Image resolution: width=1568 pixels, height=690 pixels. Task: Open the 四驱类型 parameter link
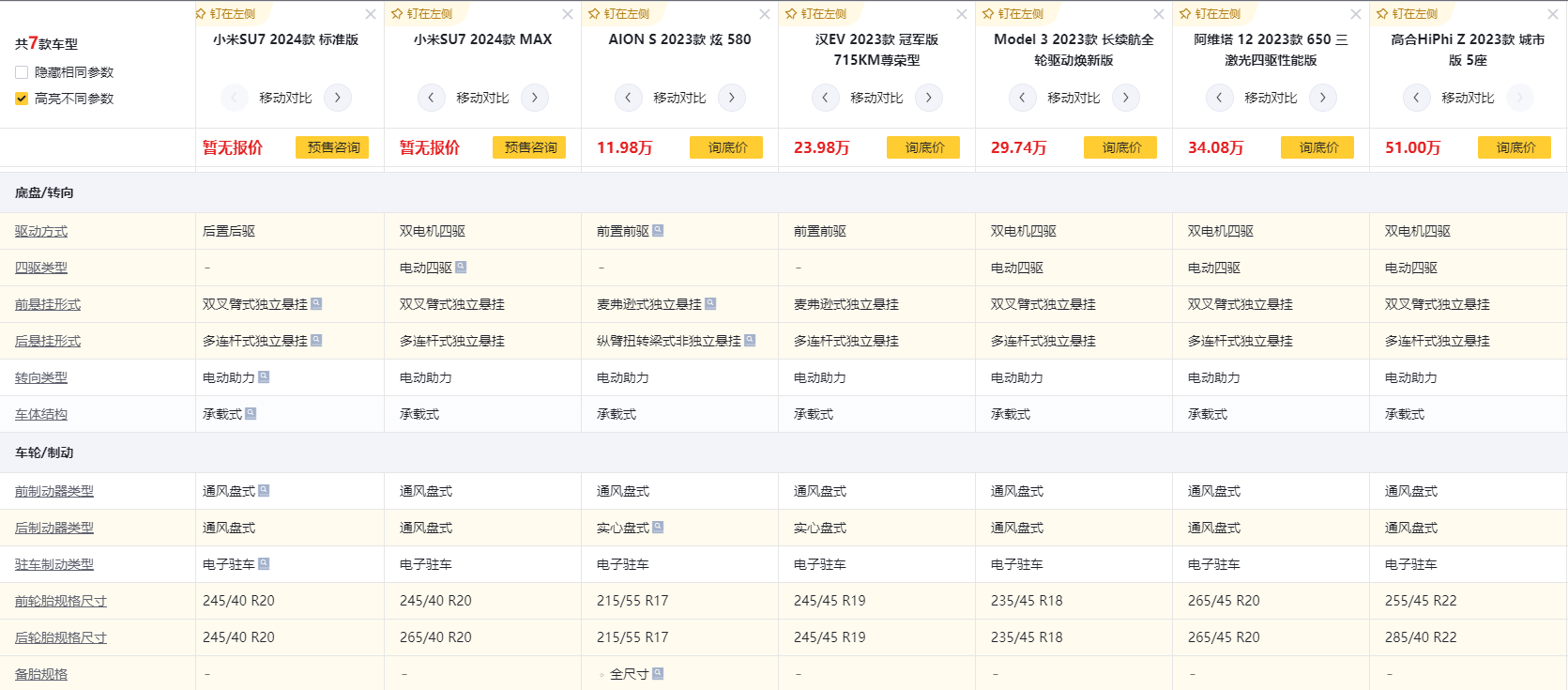click(x=41, y=268)
